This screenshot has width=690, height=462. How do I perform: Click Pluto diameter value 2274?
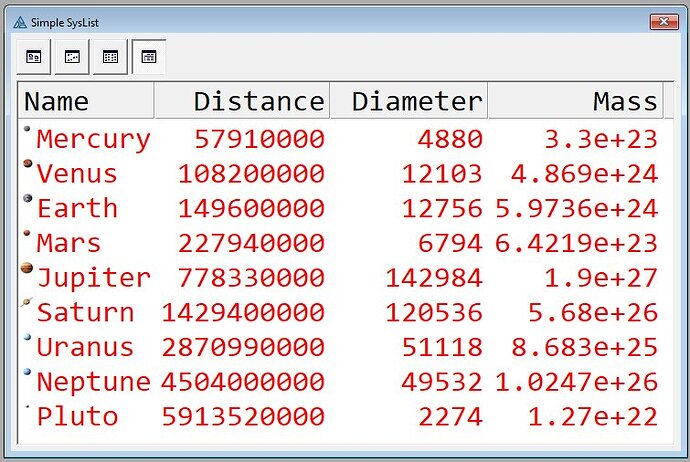[450, 416]
